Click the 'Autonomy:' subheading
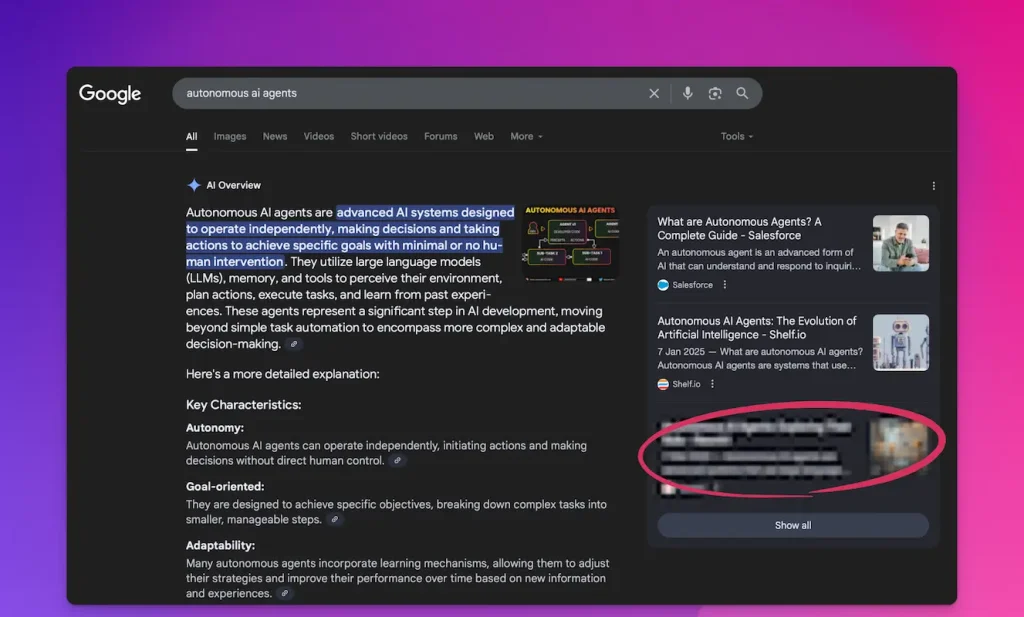The height and width of the screenshot is (617, 1024). click(x=215, y=428)
